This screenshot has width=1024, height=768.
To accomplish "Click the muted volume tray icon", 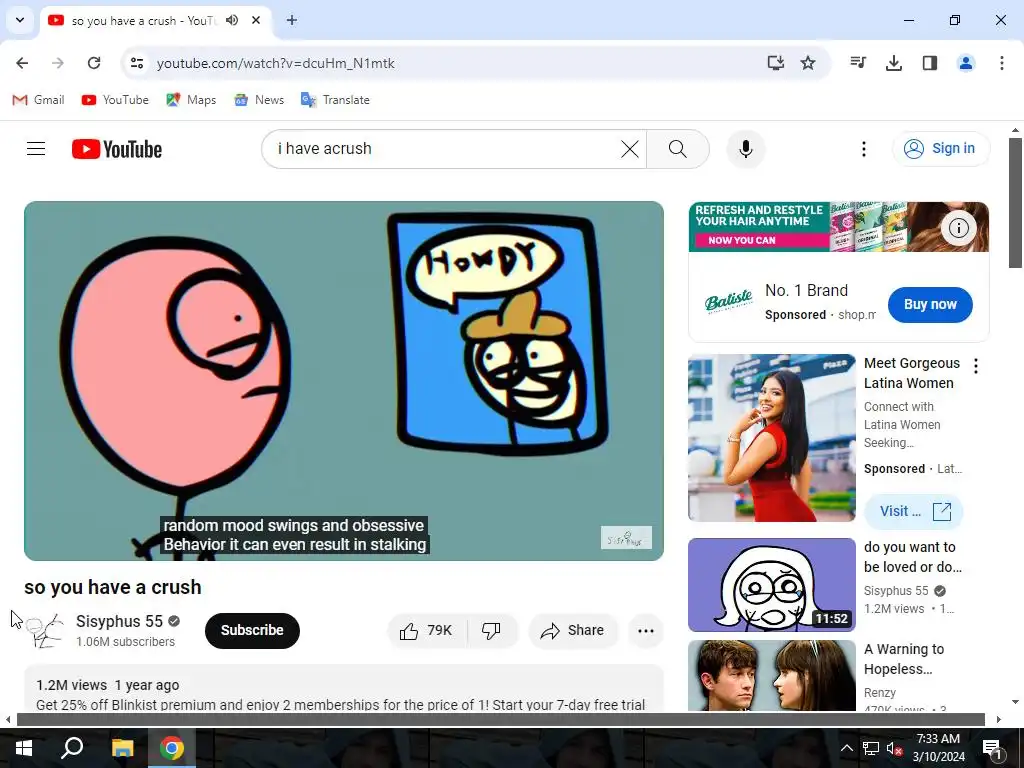I will click(894, 748).
